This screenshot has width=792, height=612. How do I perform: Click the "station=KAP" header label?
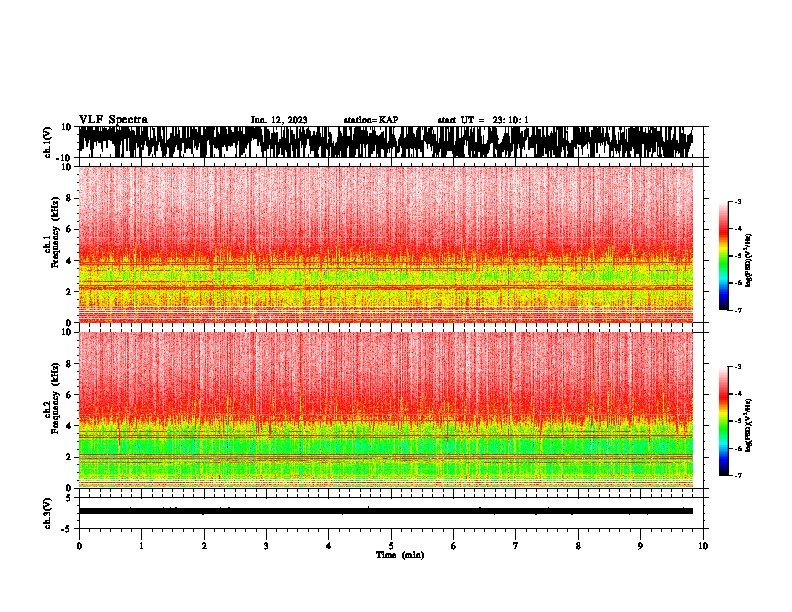click(371, 120)
